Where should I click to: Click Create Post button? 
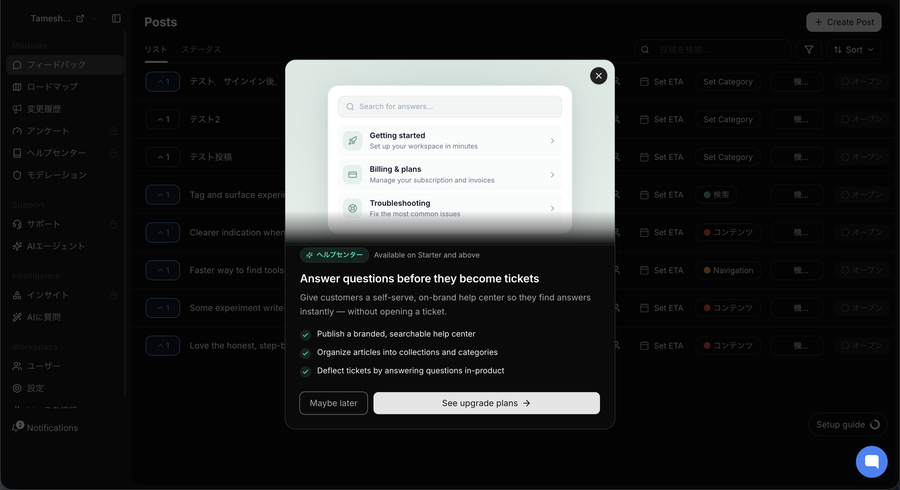(844, 22)
